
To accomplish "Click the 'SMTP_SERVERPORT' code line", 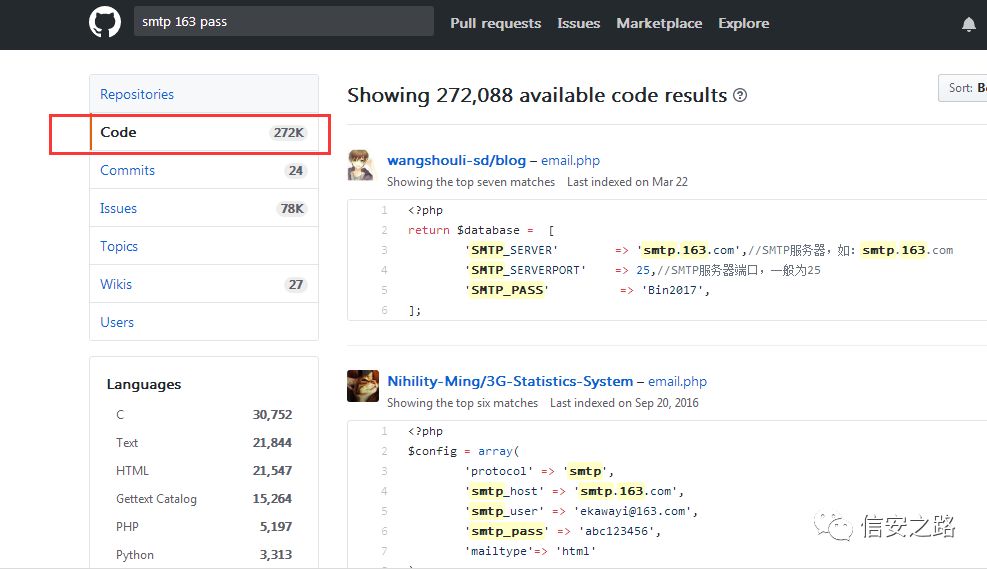I will (643, 270).
